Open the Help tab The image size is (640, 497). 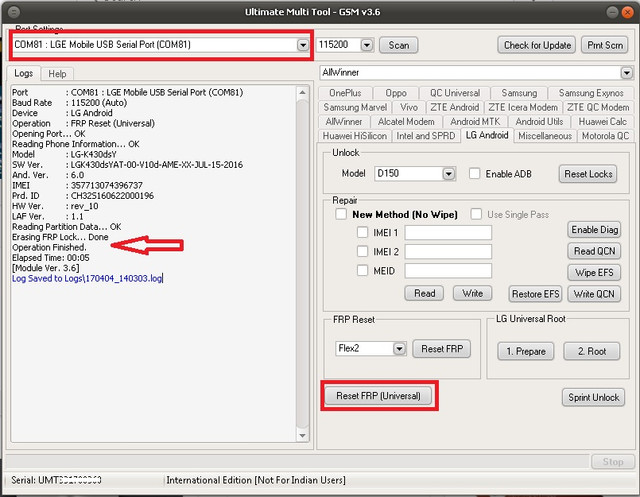pos(57,74)
